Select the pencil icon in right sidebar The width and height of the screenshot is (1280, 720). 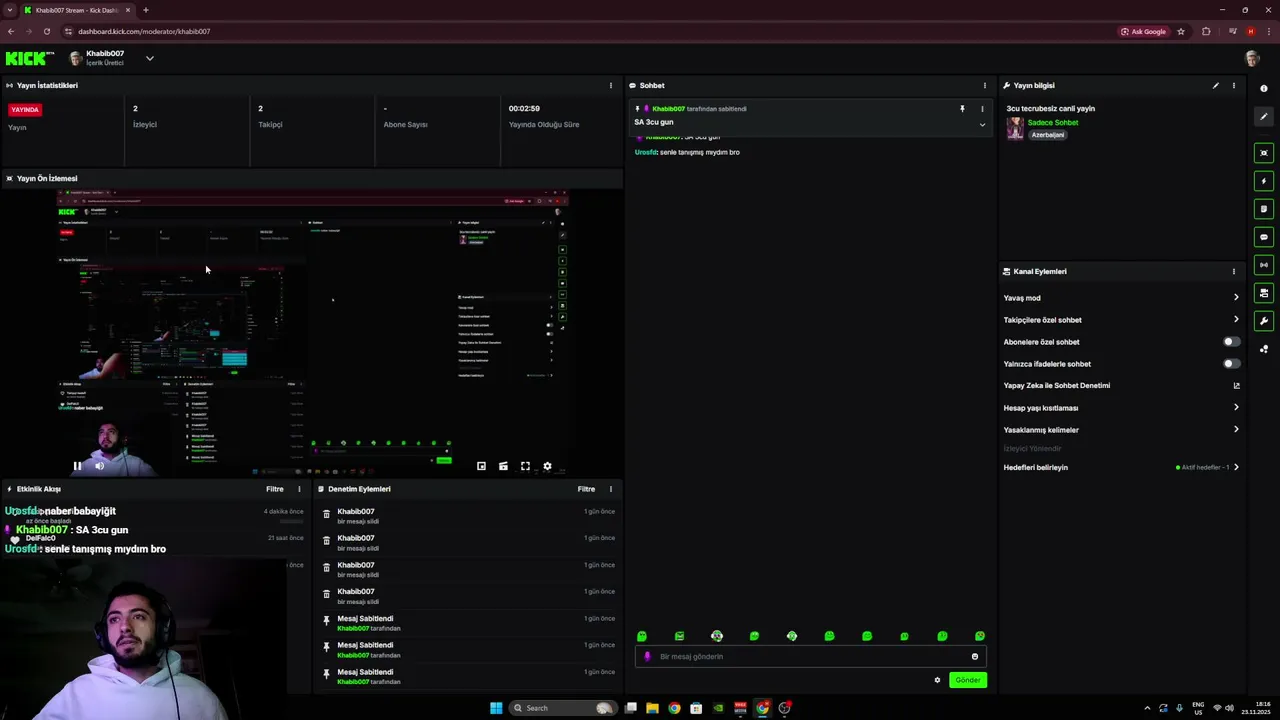tap(1264, 117)
